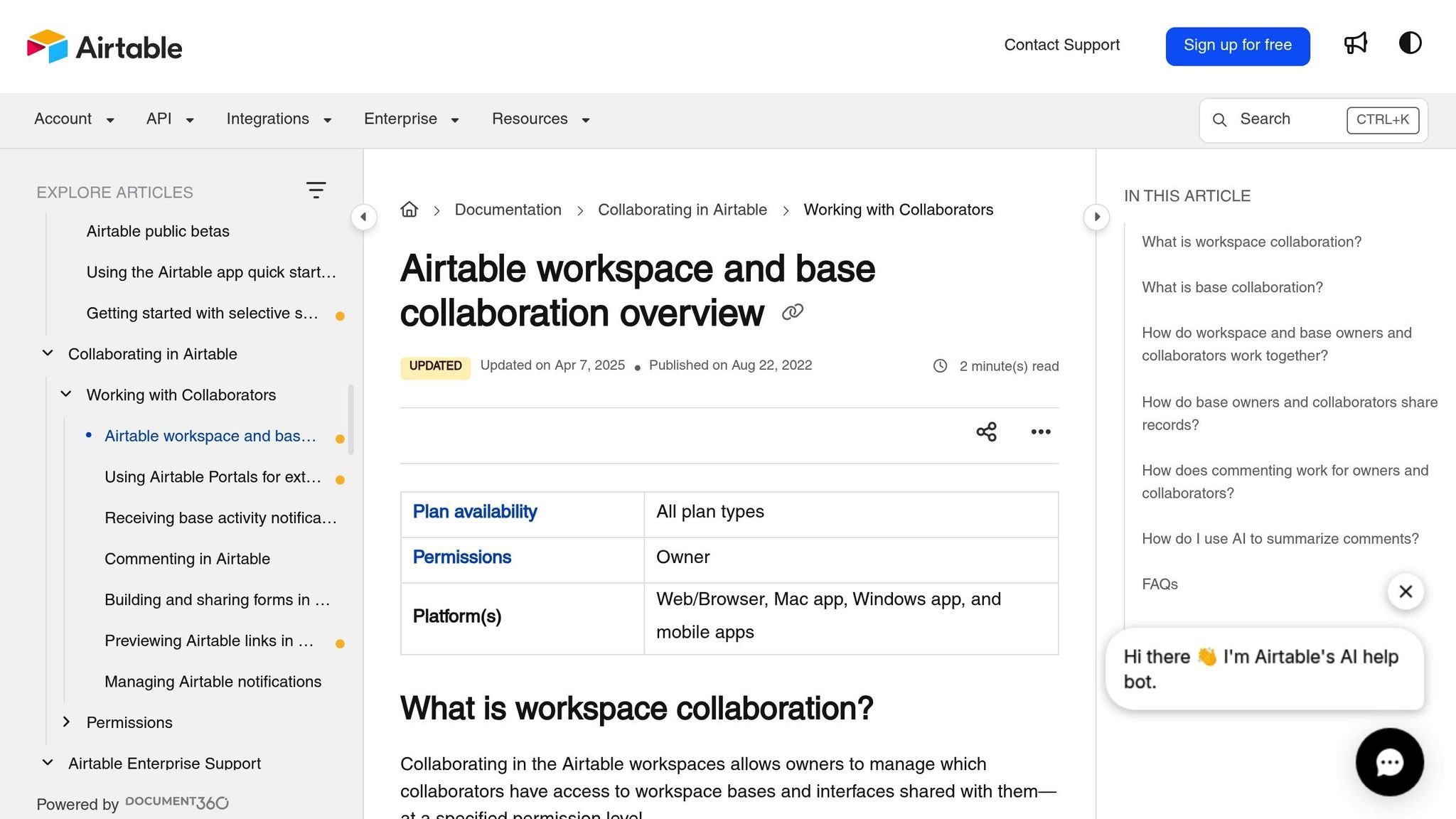Open the Account dropdown menu

(74, 119)
